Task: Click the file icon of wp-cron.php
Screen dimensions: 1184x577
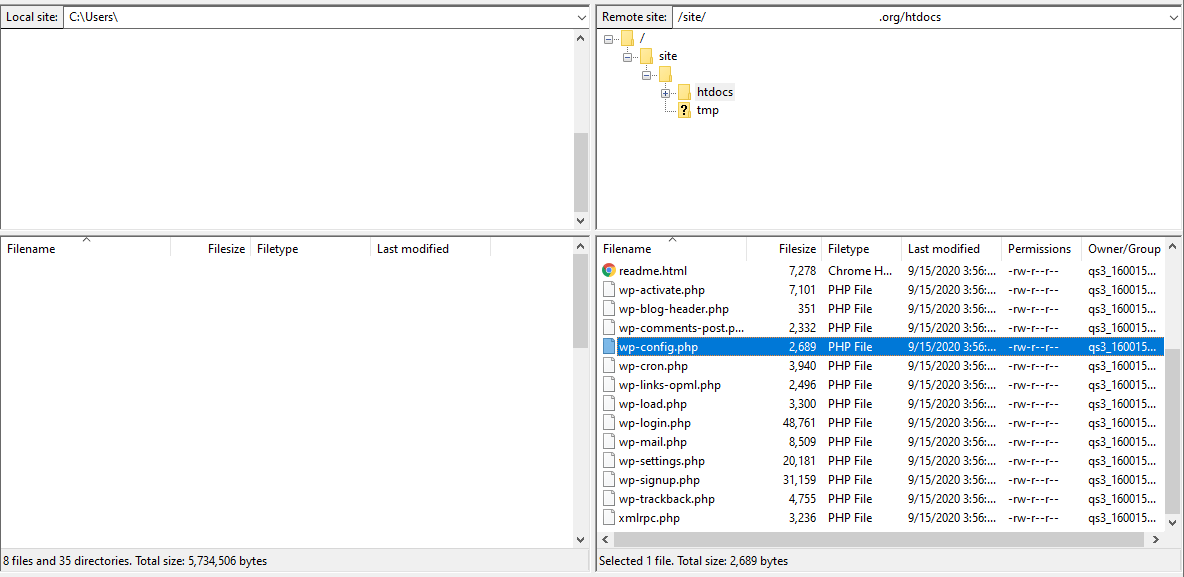Action: coord(610,365)
